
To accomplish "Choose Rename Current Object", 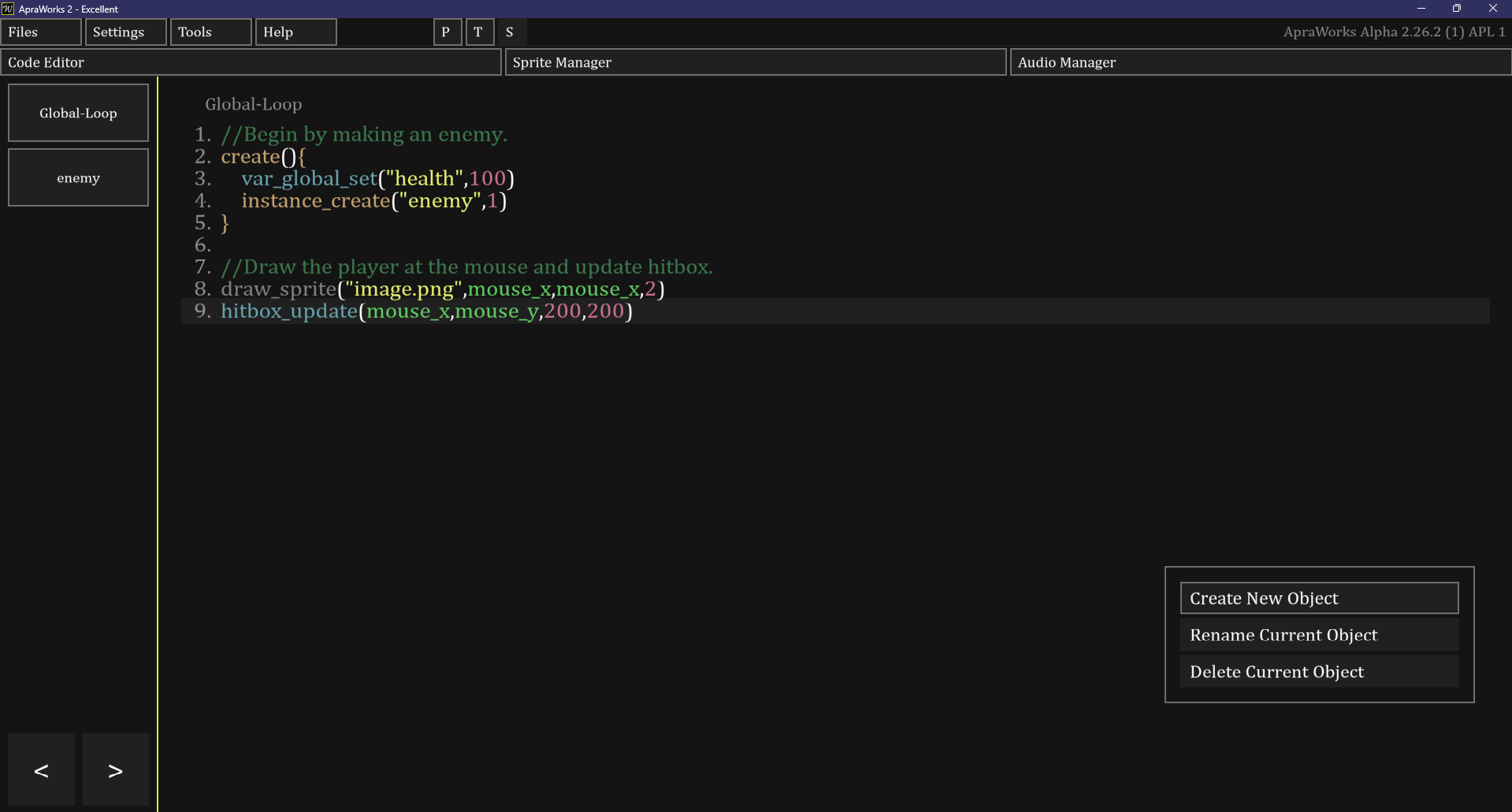I will [1319, 635].
